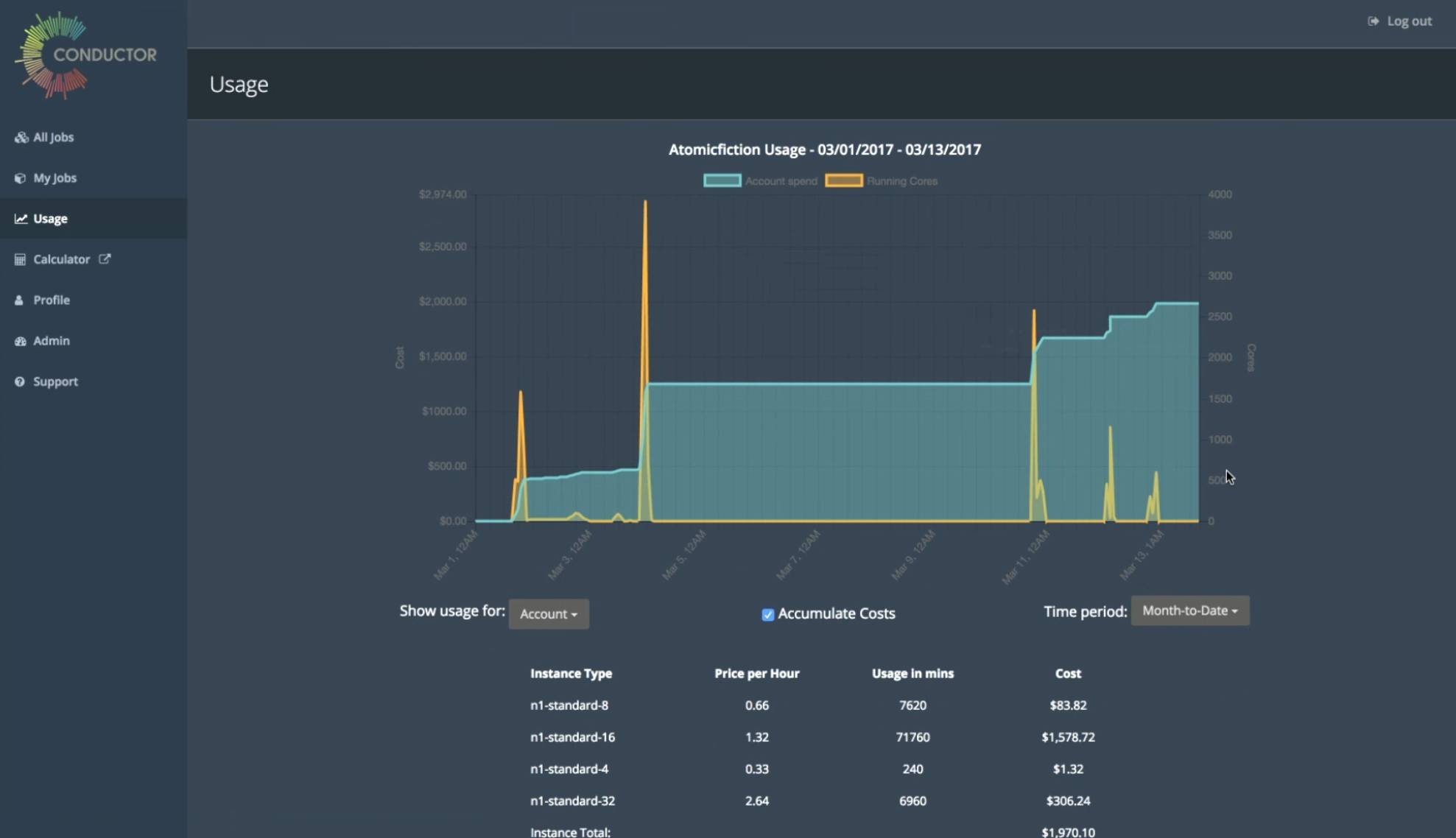1456x838 pixels.
Task: Click the chart title Atomicfiction Usage
Action: [x=824, y=149]
